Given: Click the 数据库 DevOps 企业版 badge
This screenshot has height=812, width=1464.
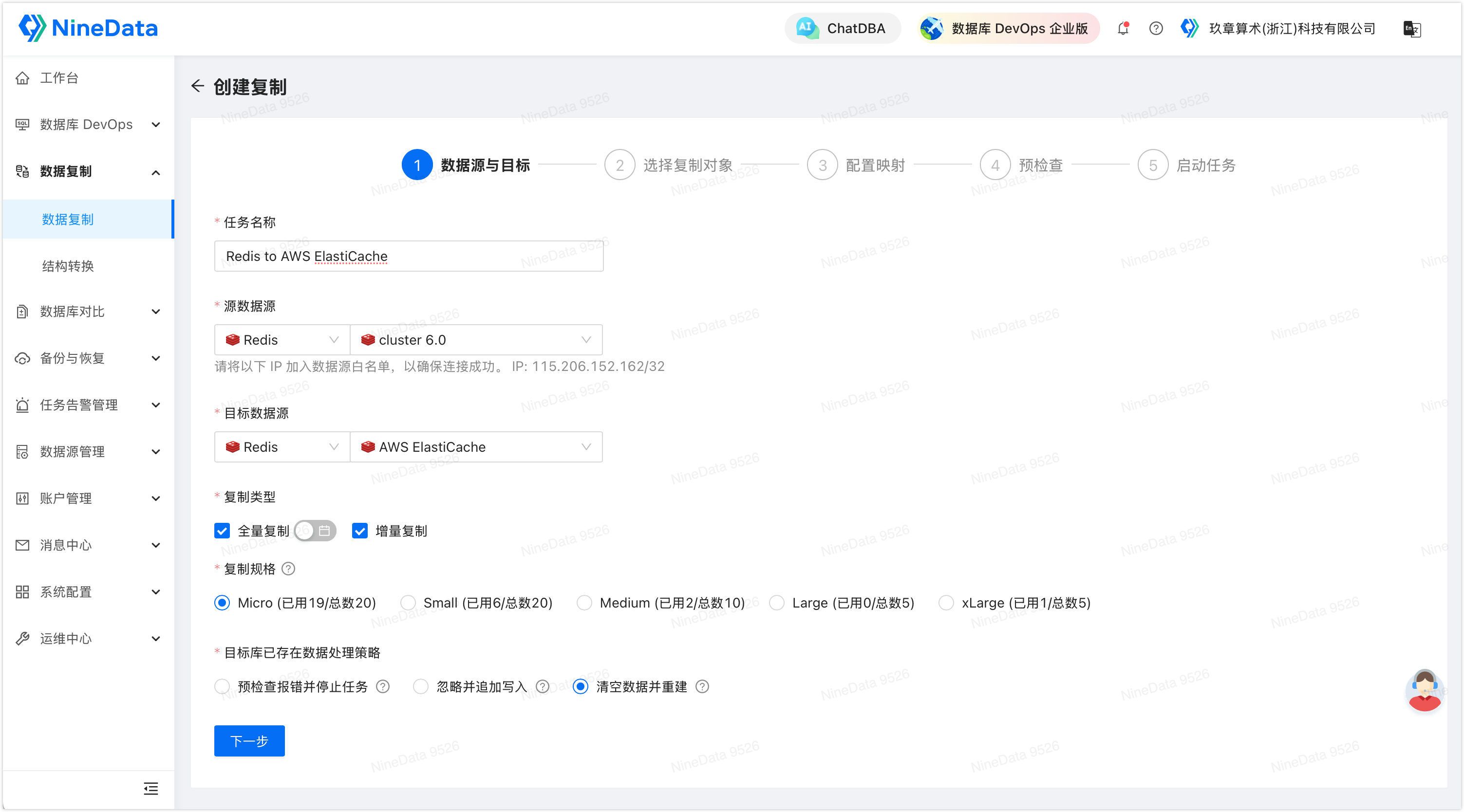Looking at the screenshot, I should point(1009,28).
